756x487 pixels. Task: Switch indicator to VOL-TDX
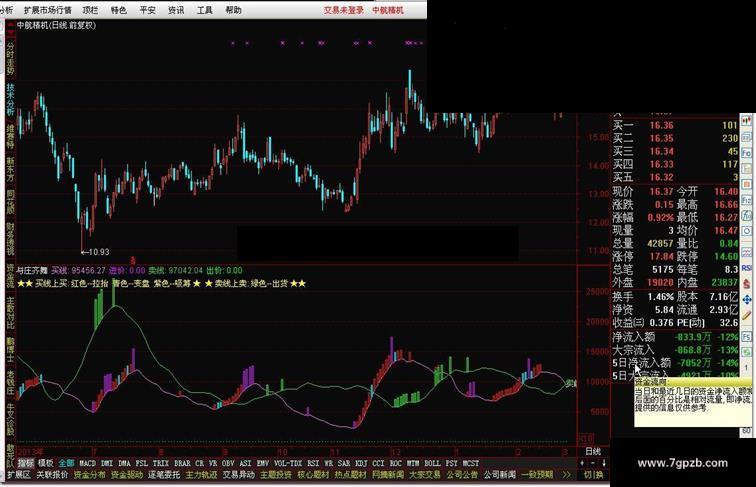point(287,463)
